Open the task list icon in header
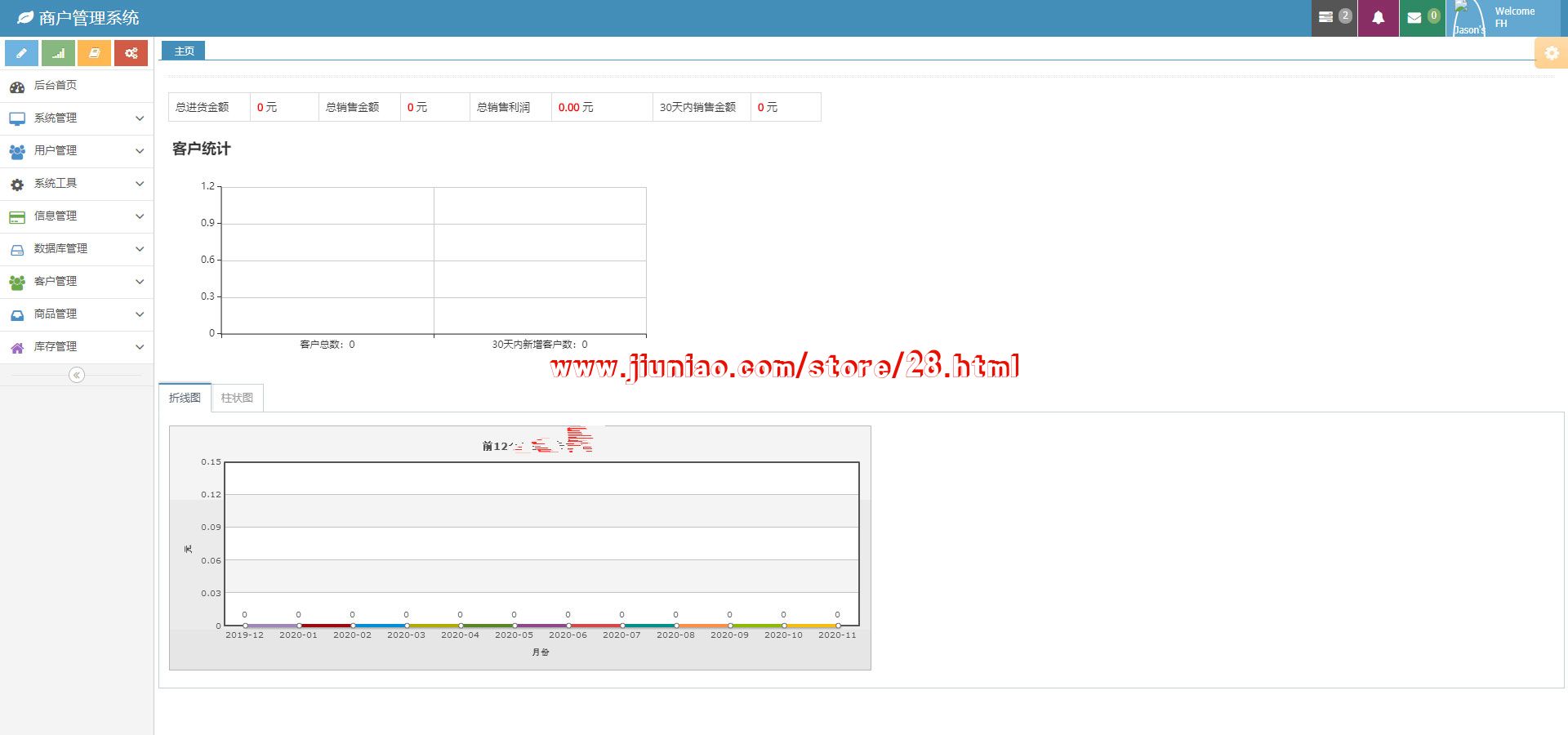The width and height of the screenshot is (1568, 735). (1334, 18)
